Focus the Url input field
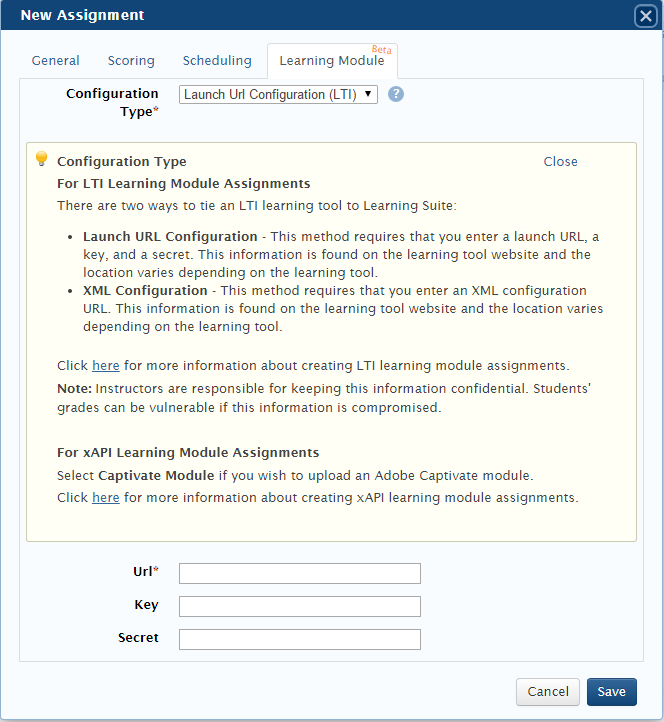The width and height of the screenshot is (664, 722). click(299, 573)
